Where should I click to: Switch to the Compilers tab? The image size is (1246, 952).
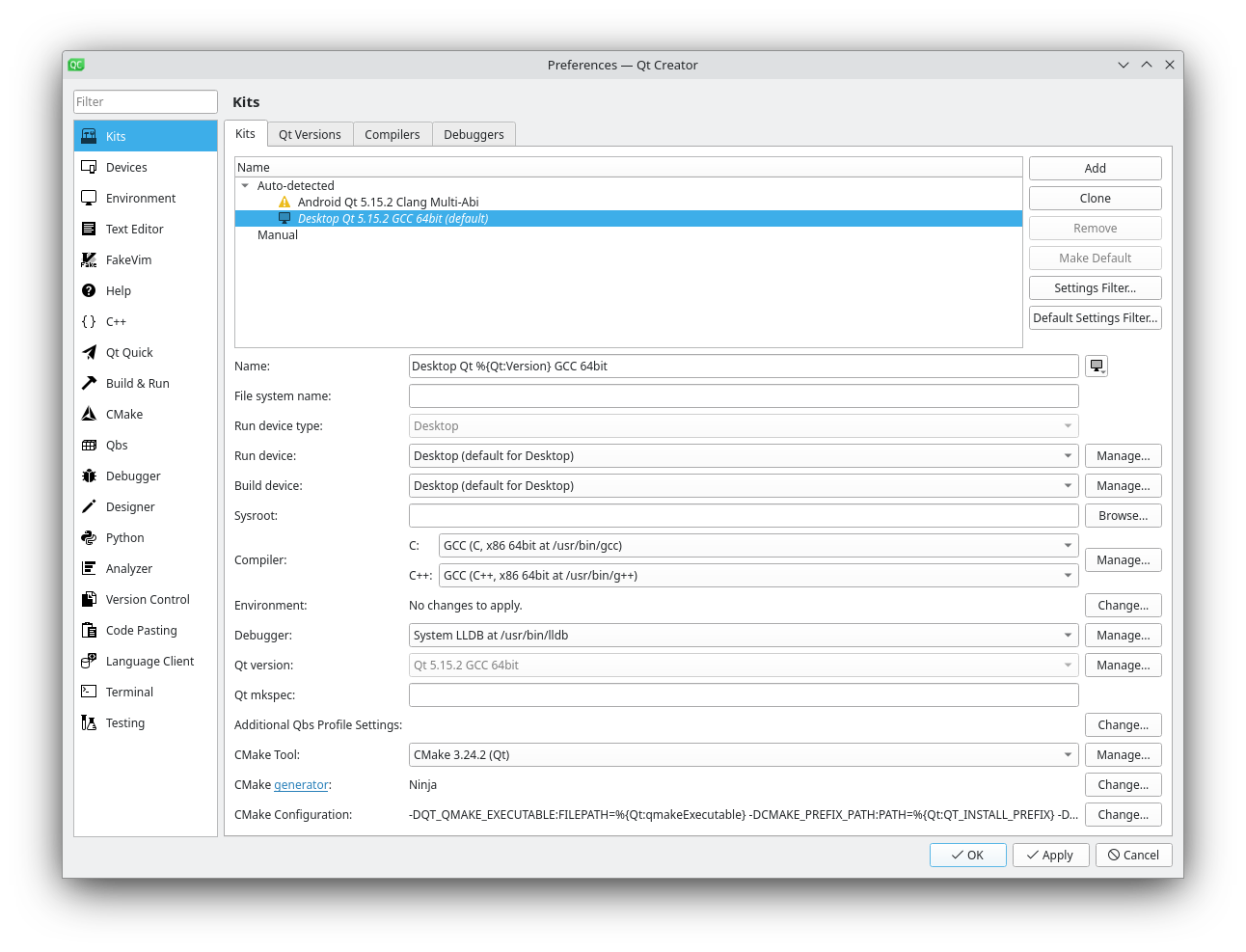pyautogui.click(x=393, y=134)
